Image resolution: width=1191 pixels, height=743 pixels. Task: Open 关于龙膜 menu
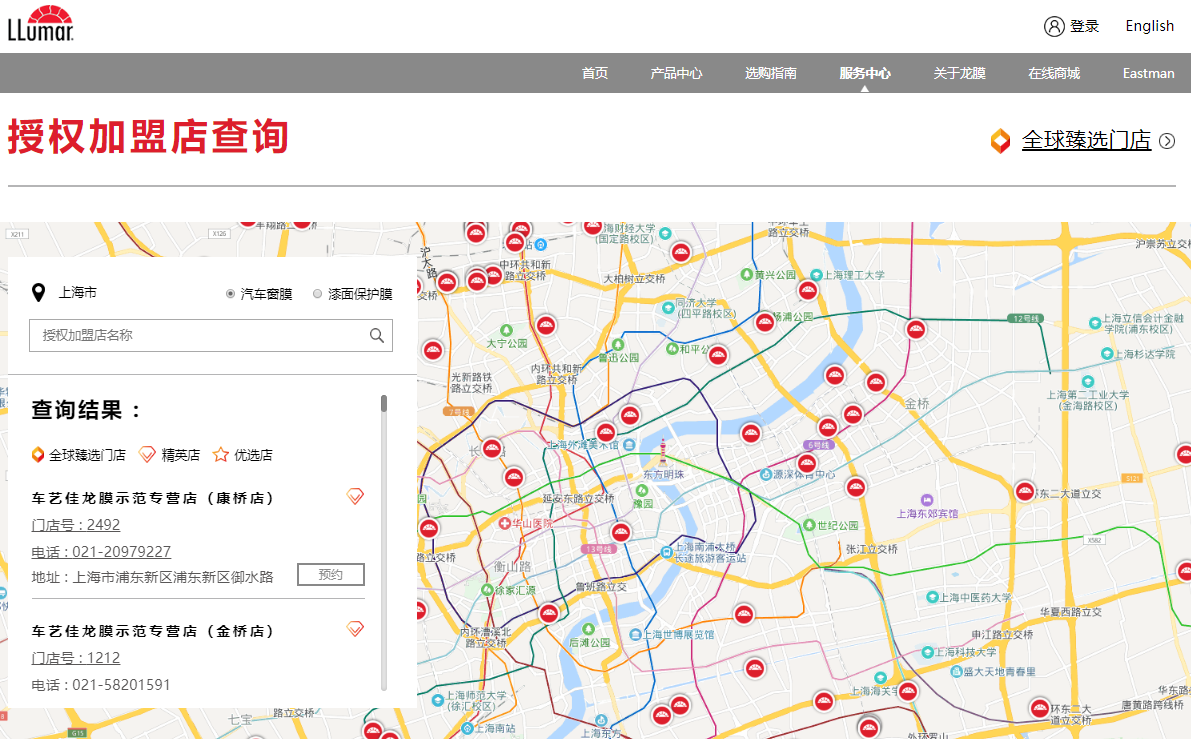pos(959,73)
